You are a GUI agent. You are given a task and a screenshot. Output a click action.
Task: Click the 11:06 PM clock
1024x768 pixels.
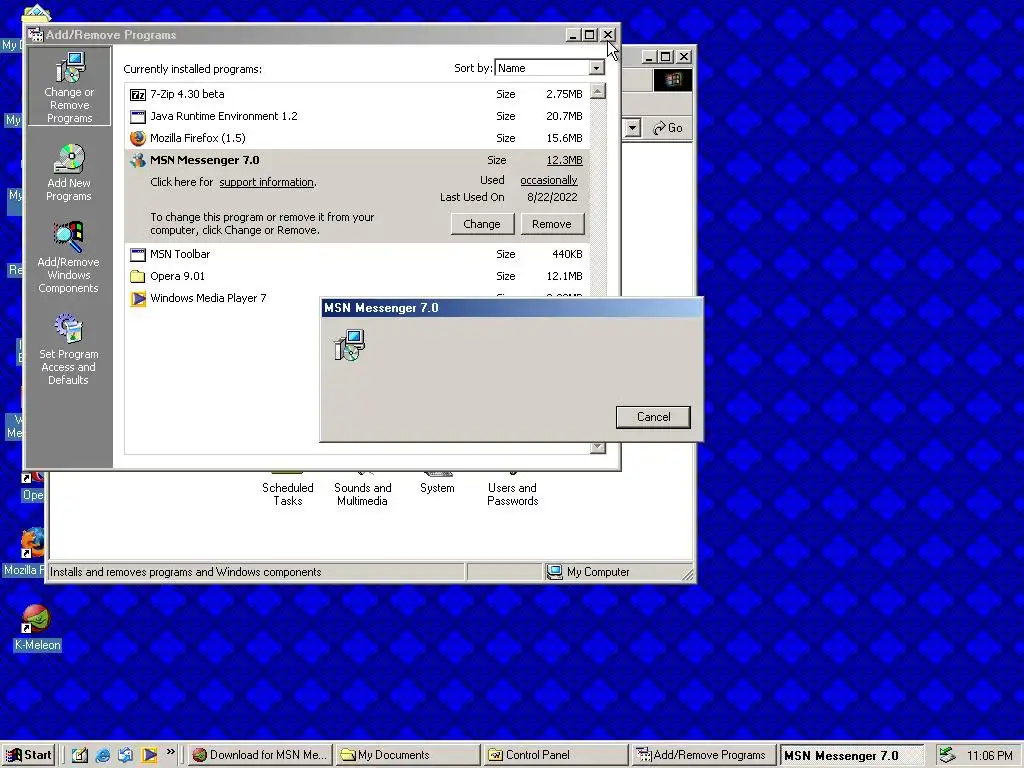coord(989,756)
